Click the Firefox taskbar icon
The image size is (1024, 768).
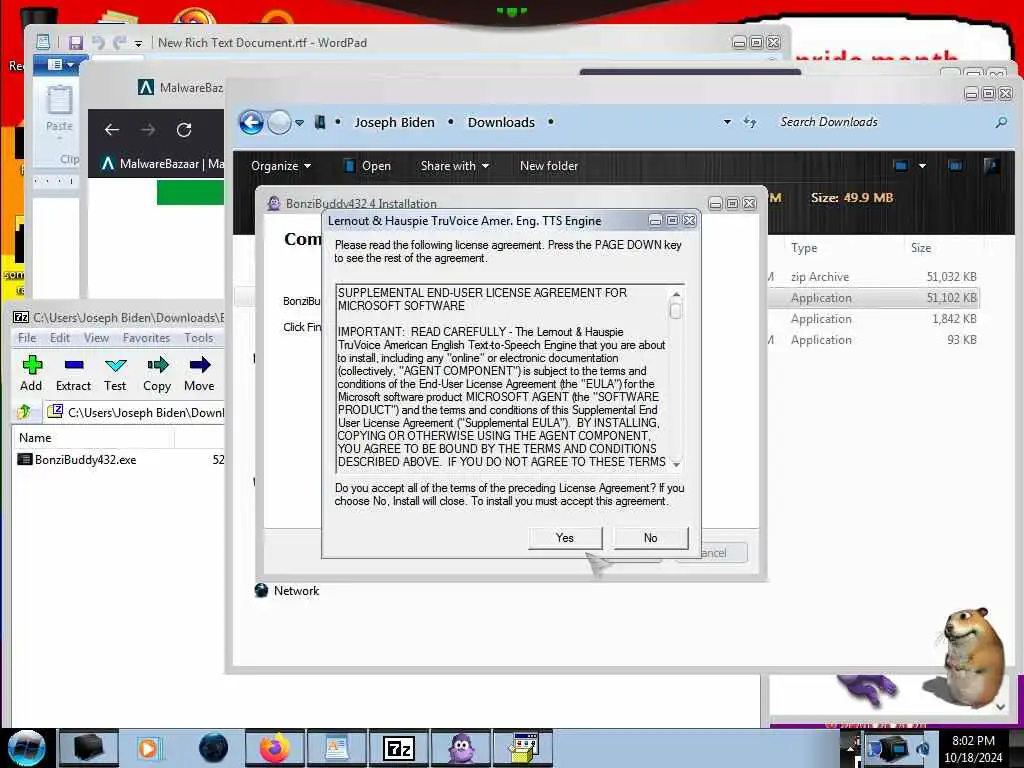(275, 748)
